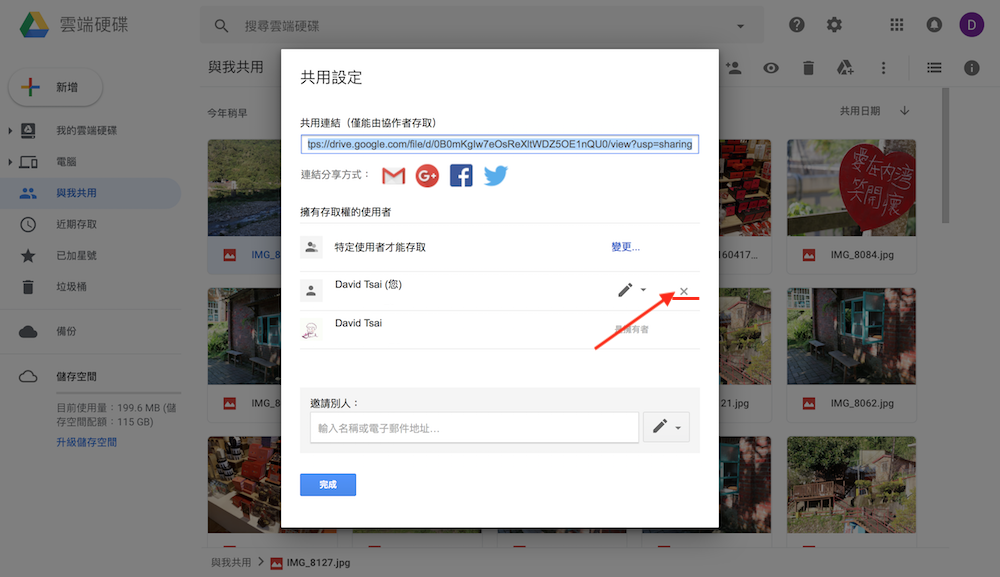Share link via Gmail icon
The height and width of the screenshot is (577, 1000).
click(x=393, y=175)
